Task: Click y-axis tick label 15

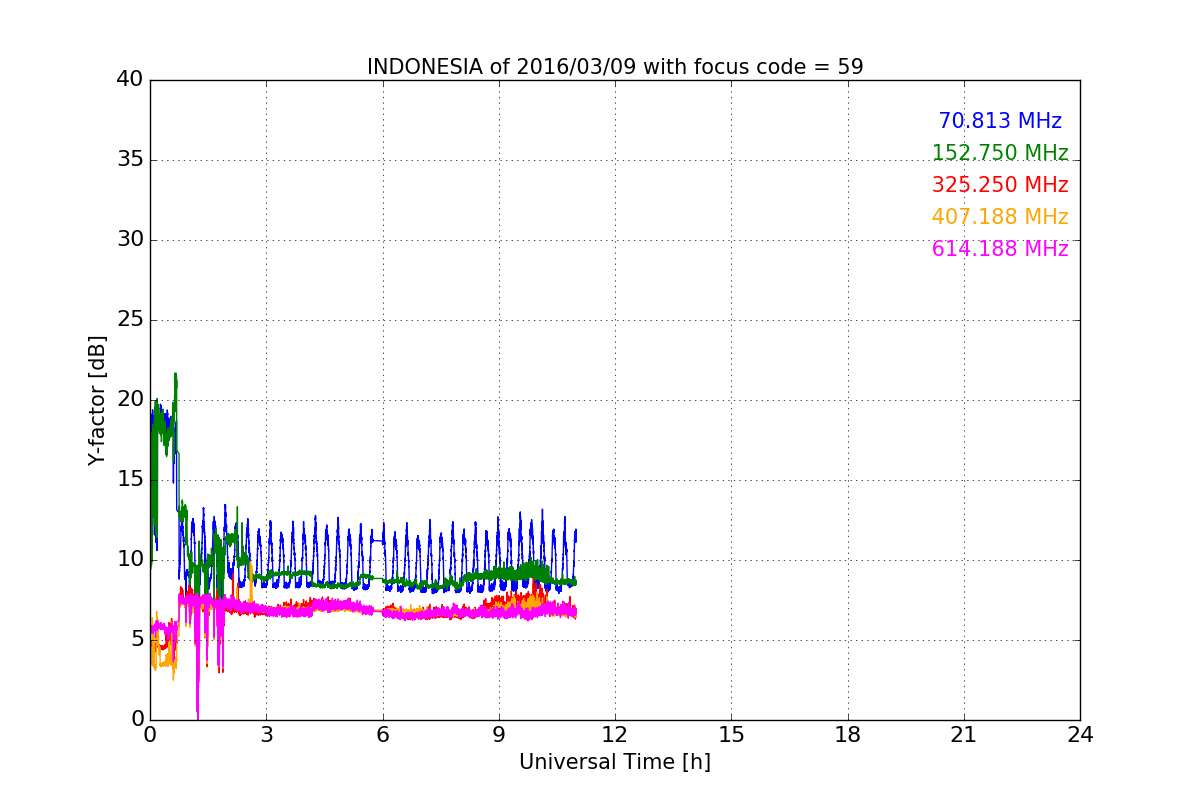Action: 130,479
